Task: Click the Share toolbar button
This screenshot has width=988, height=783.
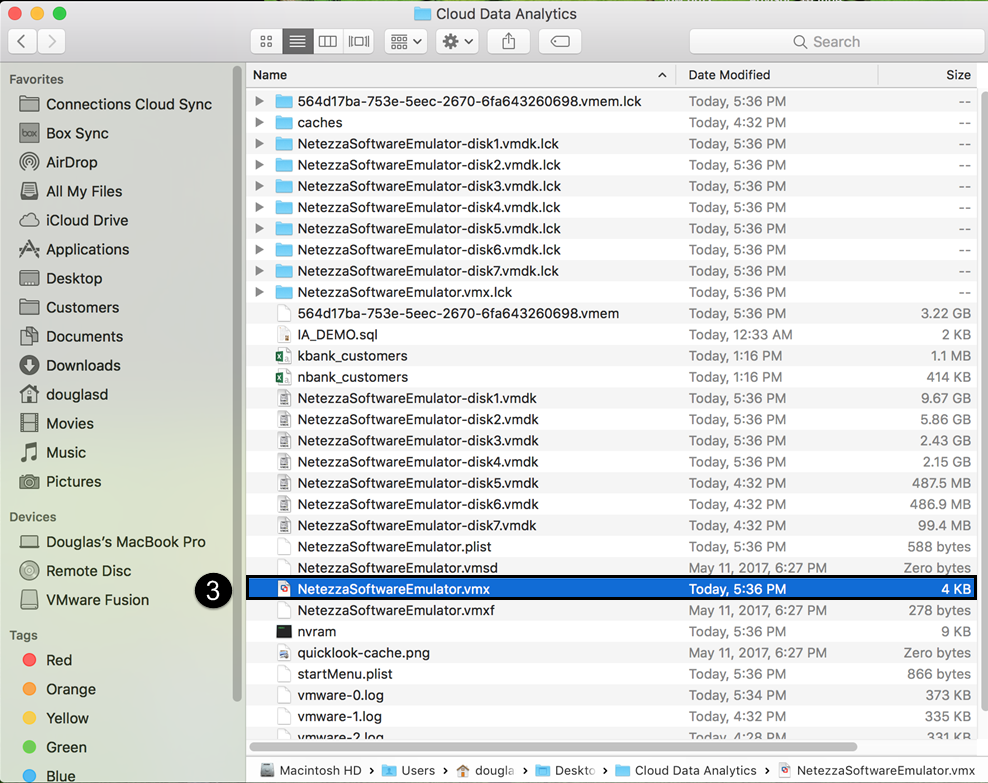Action: [508, 42]
